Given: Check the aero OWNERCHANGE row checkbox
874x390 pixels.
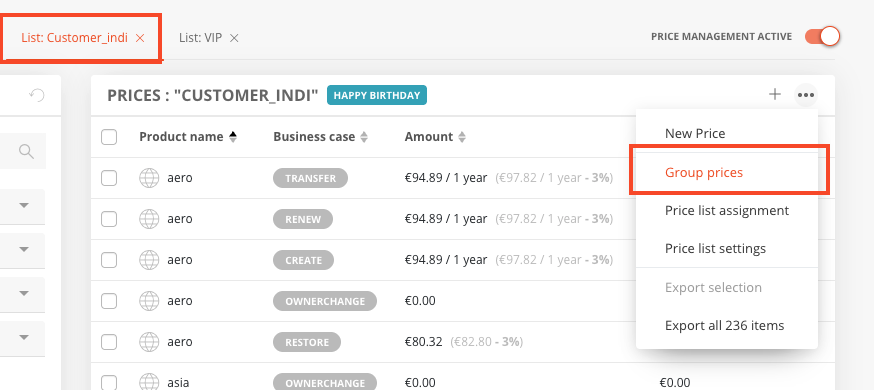Looking at the screenshot, I should (109, 301).
